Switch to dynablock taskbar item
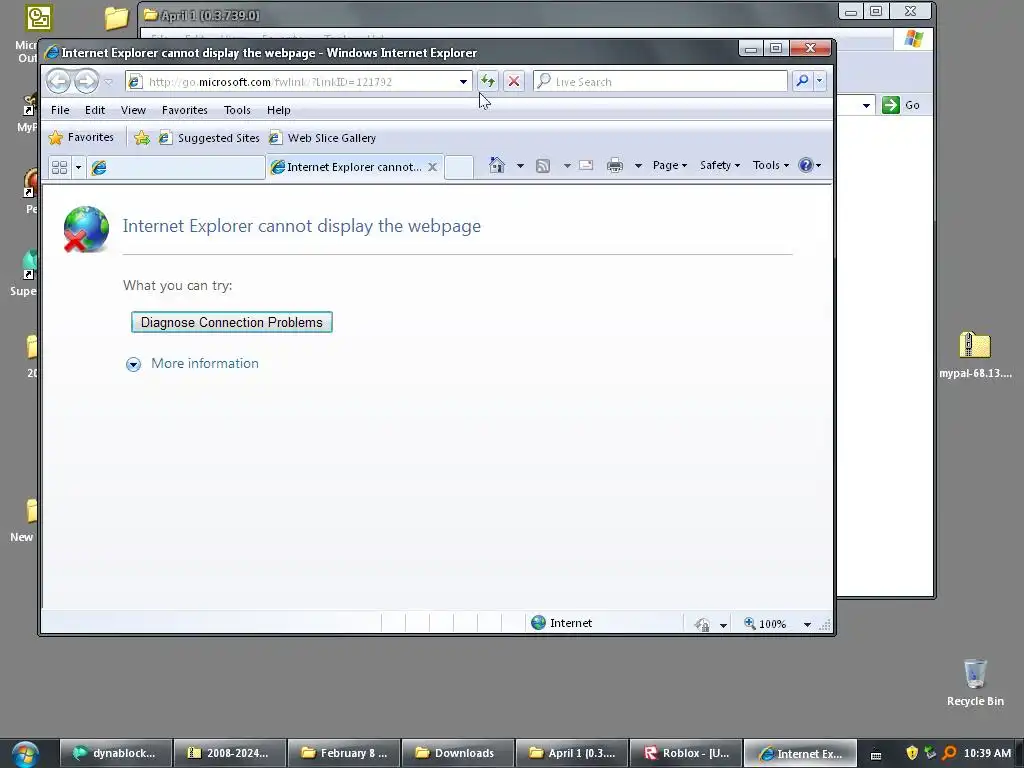Image resolution: width=1024 pixels, height=768 pixels. tap(116, 753)
